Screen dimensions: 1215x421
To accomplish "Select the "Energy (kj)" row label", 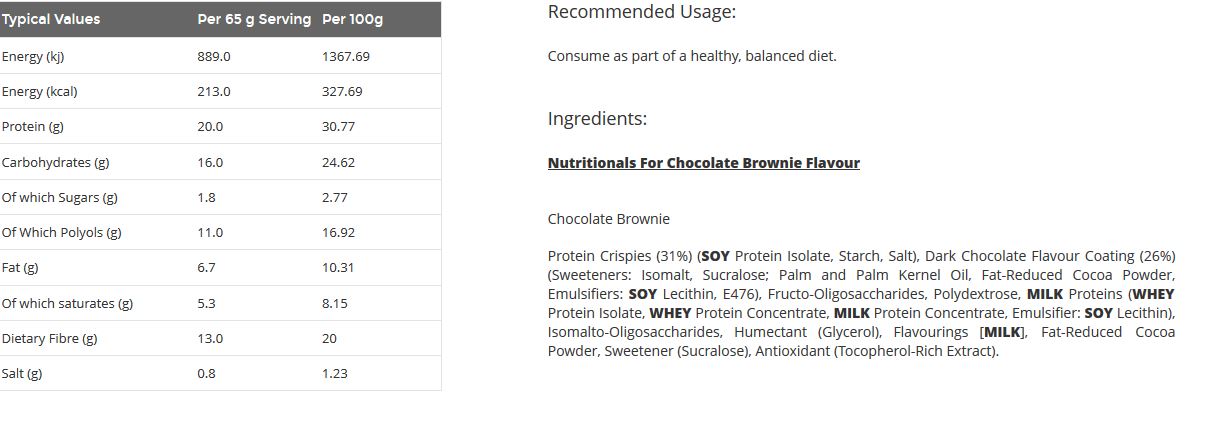I will point(33,56).
